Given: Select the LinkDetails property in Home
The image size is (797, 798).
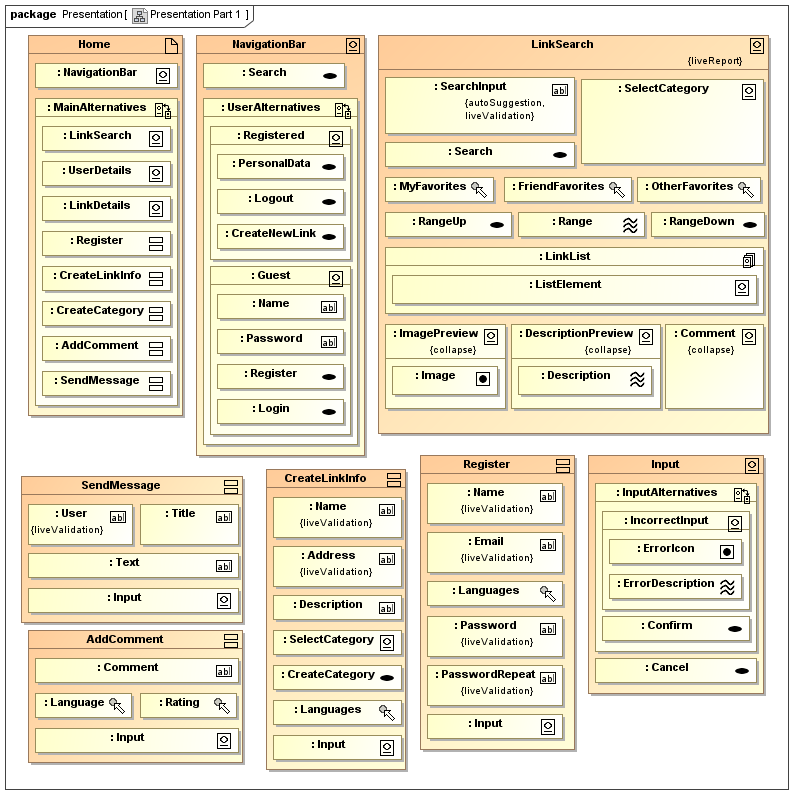Looking at the screenshot, I should pos(106,209).
